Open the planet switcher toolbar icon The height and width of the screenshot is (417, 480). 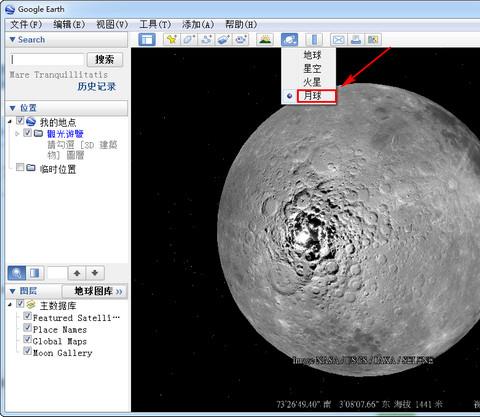click(289, 40)
